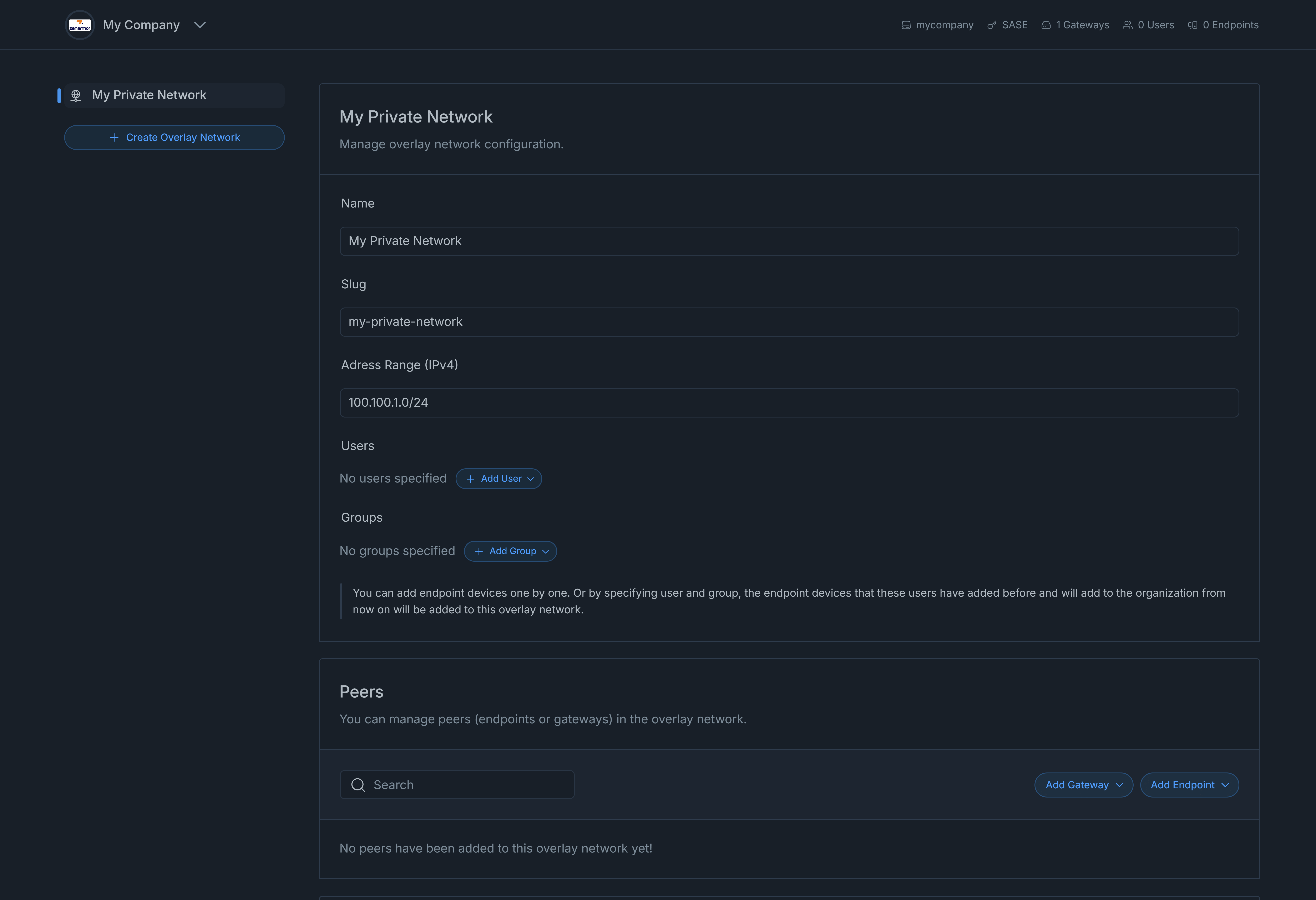This screenshot has width=1316, height=900.
Task: Click the network globe icon in the sidebar
Action: [76, 95]
